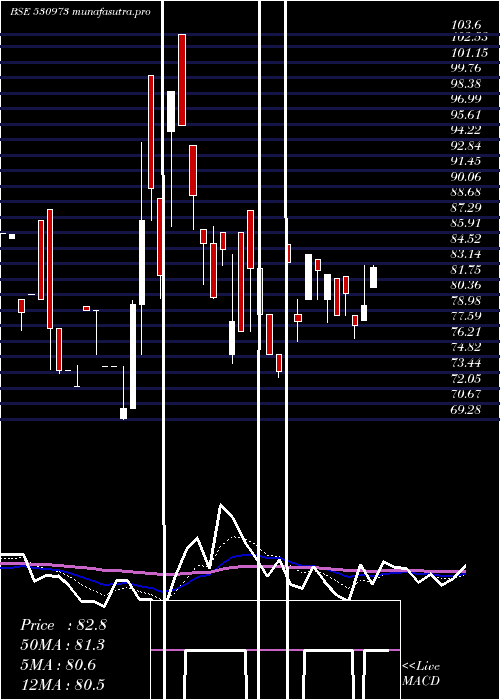Click the 90.06 price axis label

pyautogui.click(x=466, y=177)
